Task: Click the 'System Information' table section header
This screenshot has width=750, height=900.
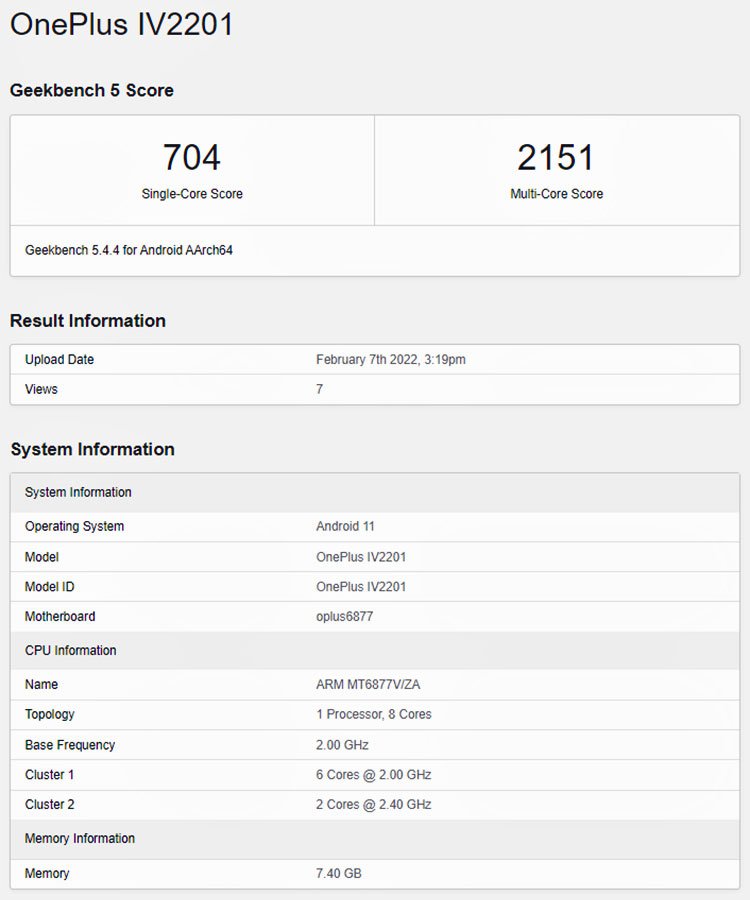Action: (78, 492)
